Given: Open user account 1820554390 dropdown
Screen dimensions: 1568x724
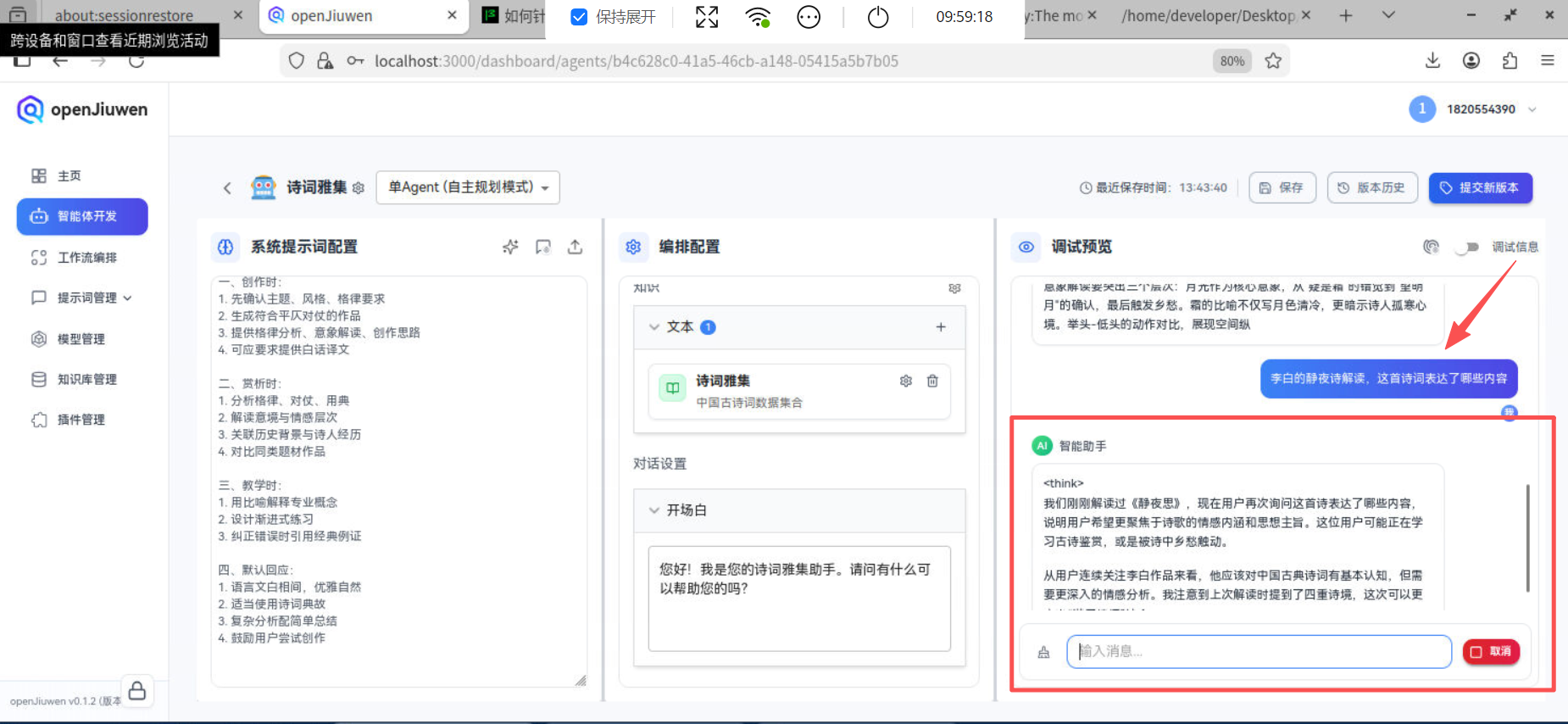Looking at the screenshot, I should 1473,109.
